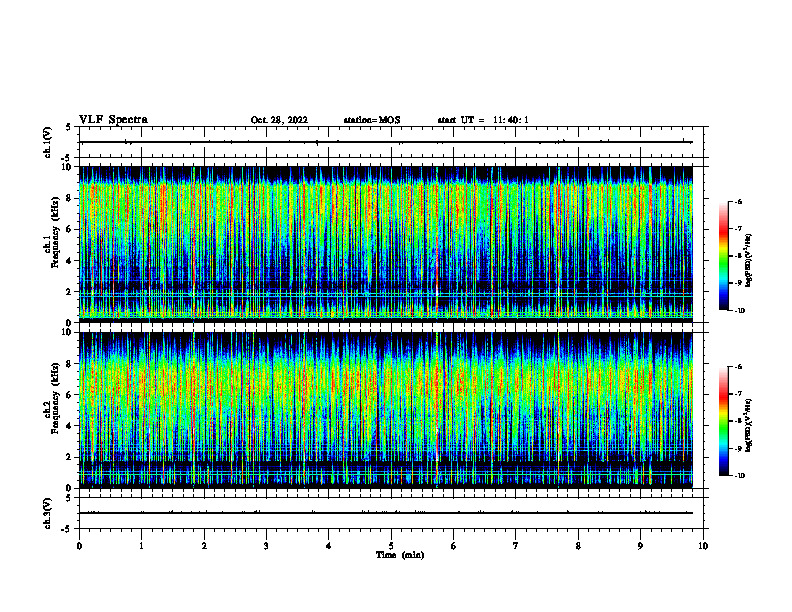The height and width of the screenshot is (612, 792).
Task: Click the "-6" label on ch.1 colorbar
Action: (x=738, y=202)
